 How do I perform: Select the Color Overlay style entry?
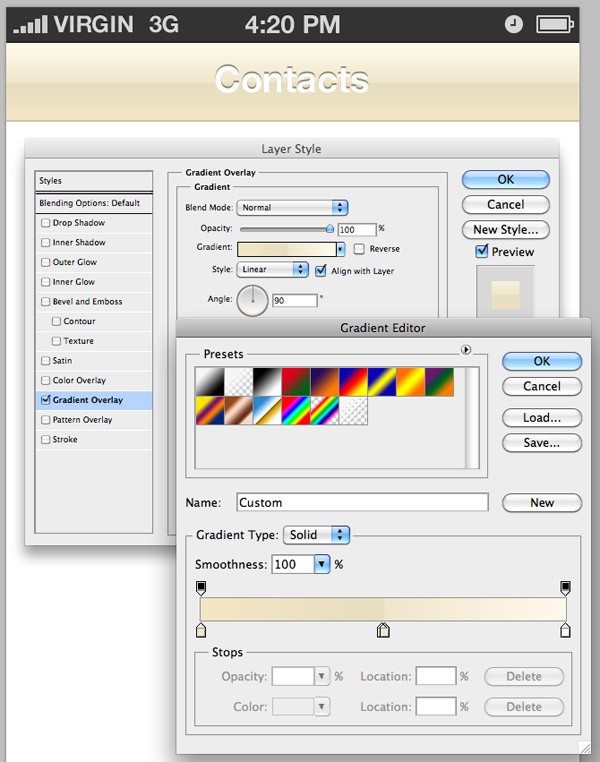94,380
